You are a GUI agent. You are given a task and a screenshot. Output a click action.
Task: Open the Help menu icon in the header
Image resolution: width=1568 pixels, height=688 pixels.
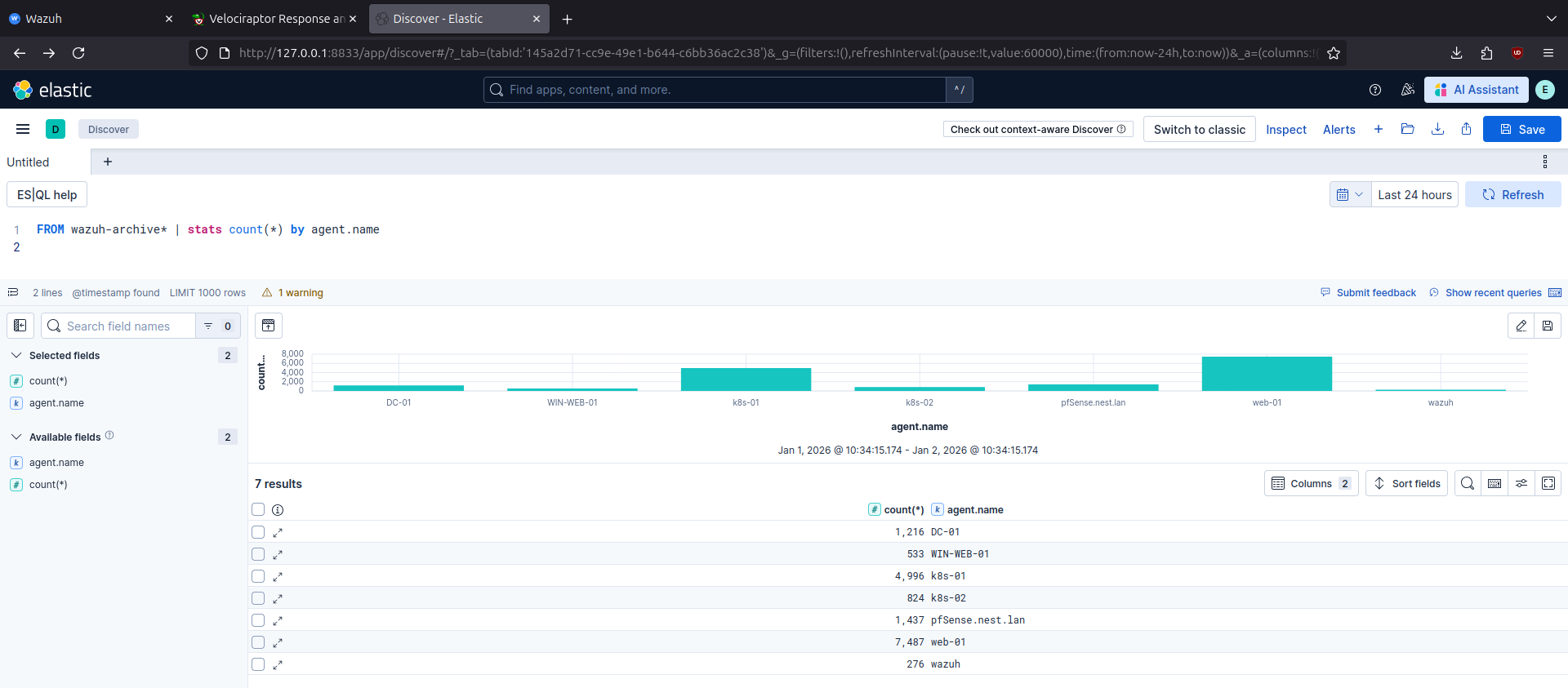[x=1375, y=90]
